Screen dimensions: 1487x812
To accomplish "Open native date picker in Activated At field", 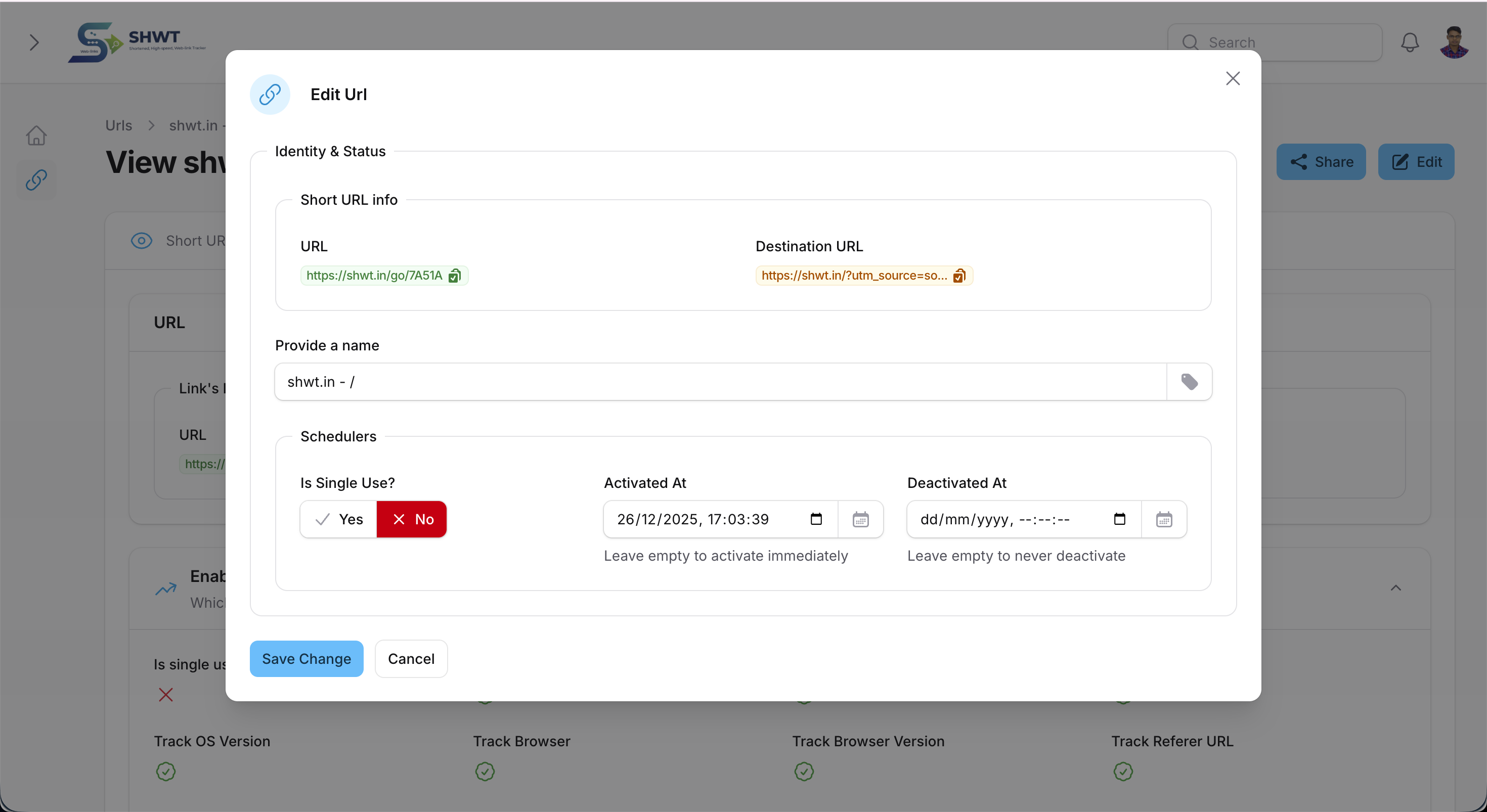I will 816,519.
